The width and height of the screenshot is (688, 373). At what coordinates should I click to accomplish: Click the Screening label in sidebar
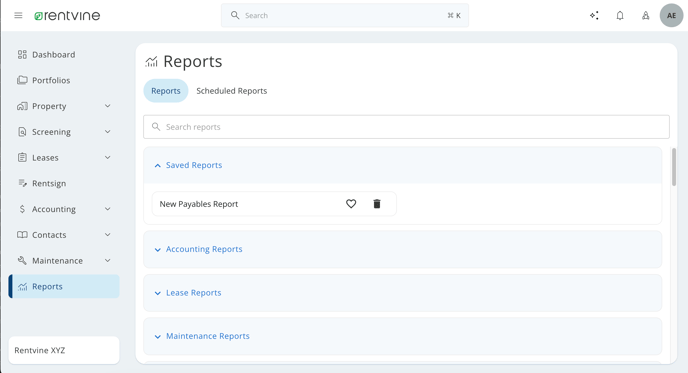point(51,132)
